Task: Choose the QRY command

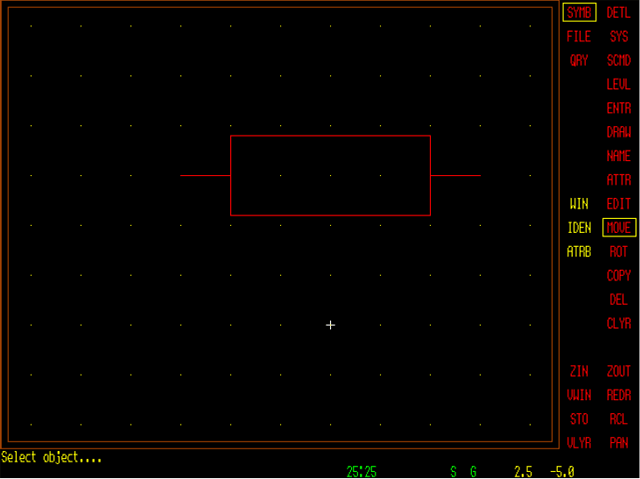Action: pos(579,60)
